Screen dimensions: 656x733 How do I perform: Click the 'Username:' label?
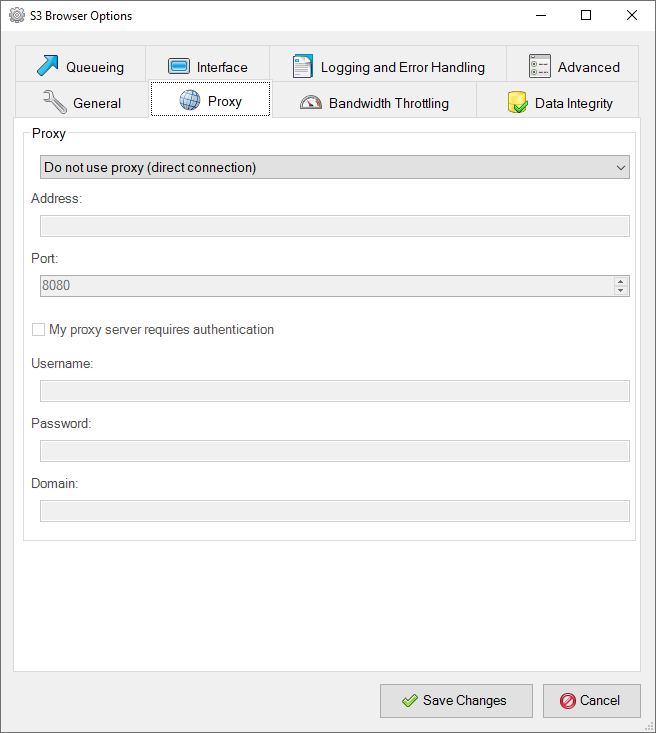click(62, 364)
